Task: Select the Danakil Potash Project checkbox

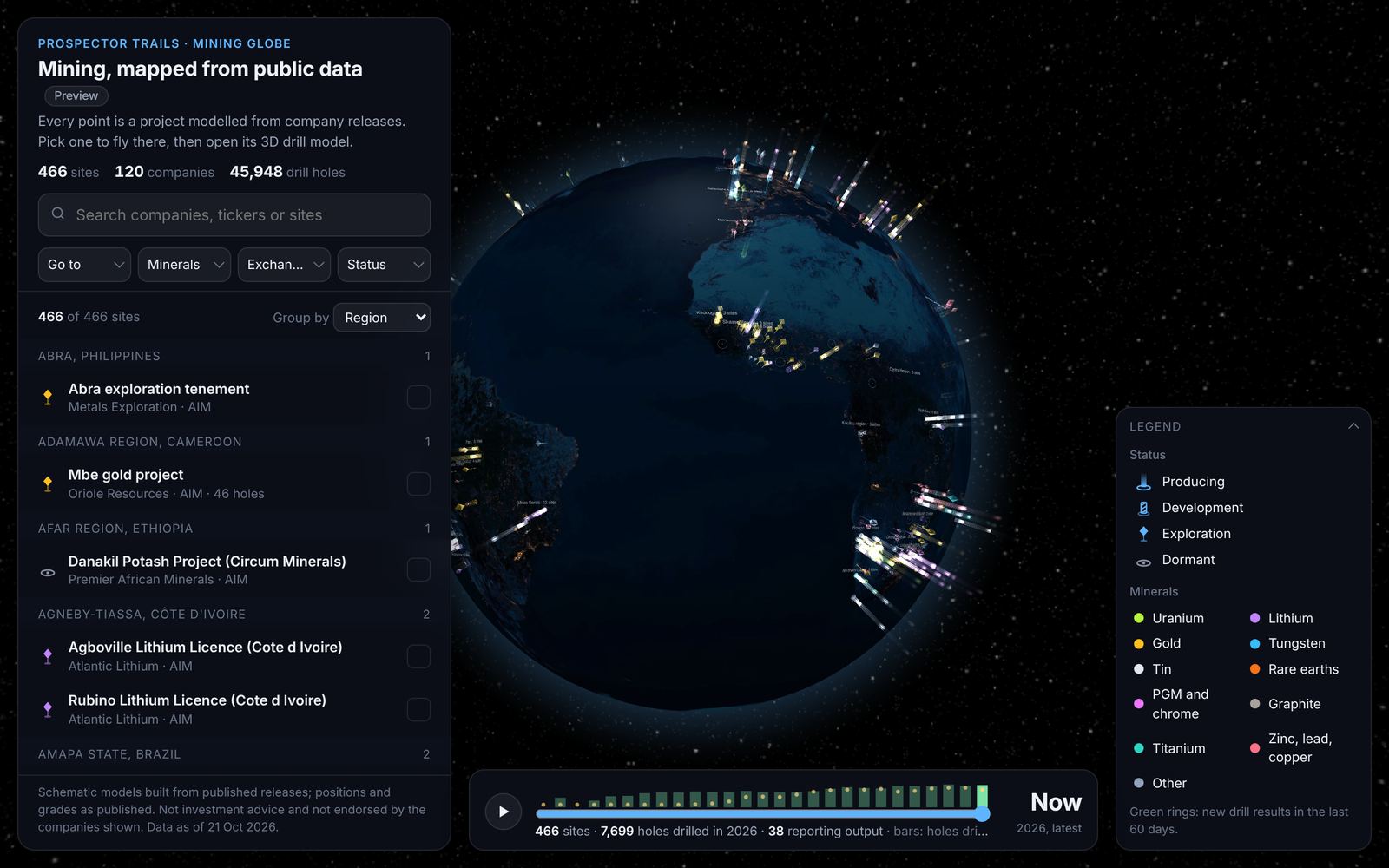Action: (418, 570)
